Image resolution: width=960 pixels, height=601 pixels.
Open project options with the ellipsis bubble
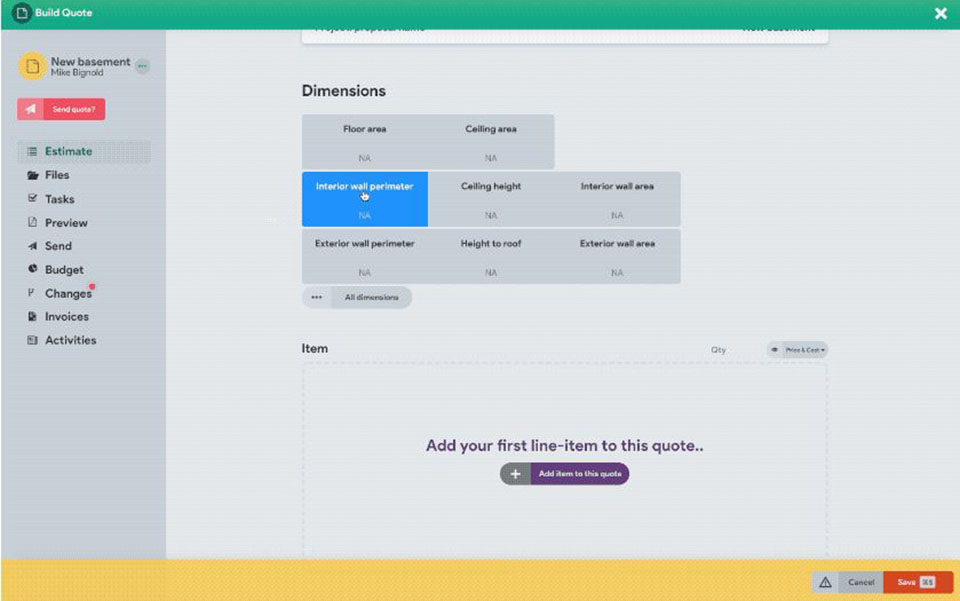tap(141, 65)
